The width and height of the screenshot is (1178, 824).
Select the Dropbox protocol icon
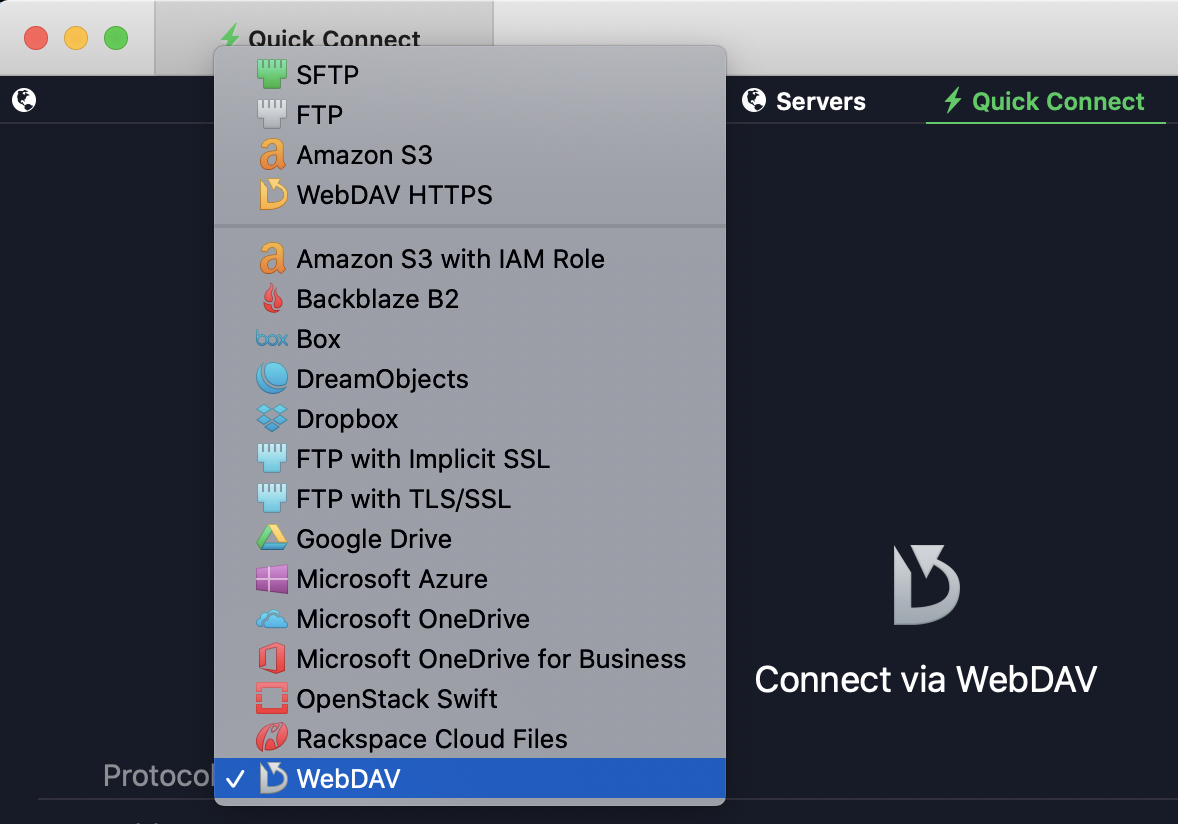coord(270,418)
